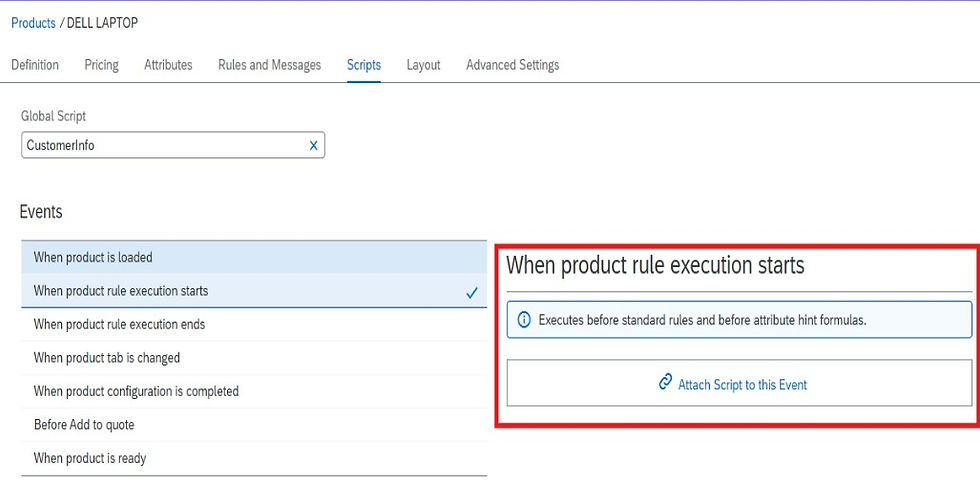Image resolution: width=980 pixels, height=482 pixels.
Task: Click the info icon in the message strip
Action: tap(523, 321)
